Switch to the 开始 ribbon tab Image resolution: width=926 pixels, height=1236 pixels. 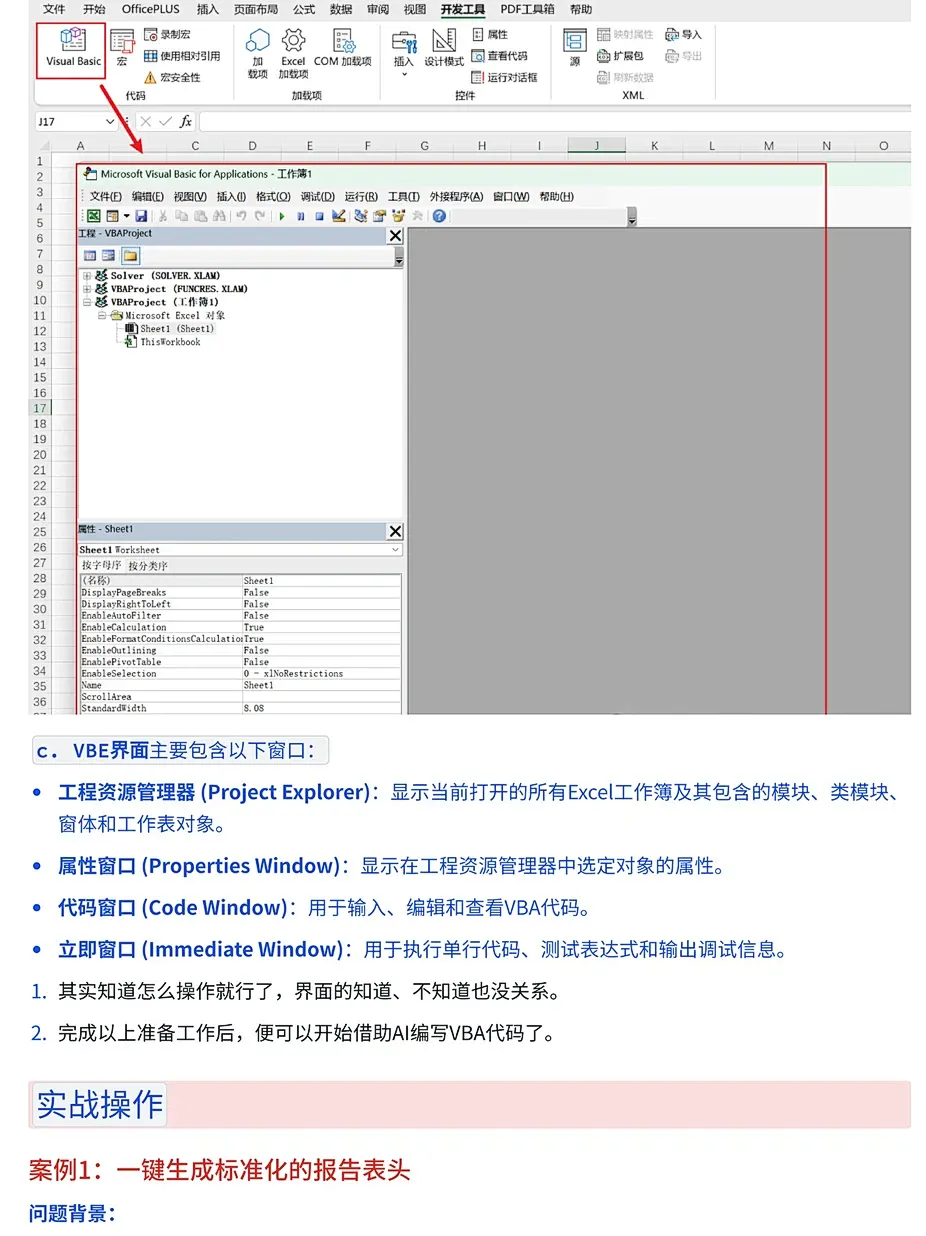tap(94, 9)
